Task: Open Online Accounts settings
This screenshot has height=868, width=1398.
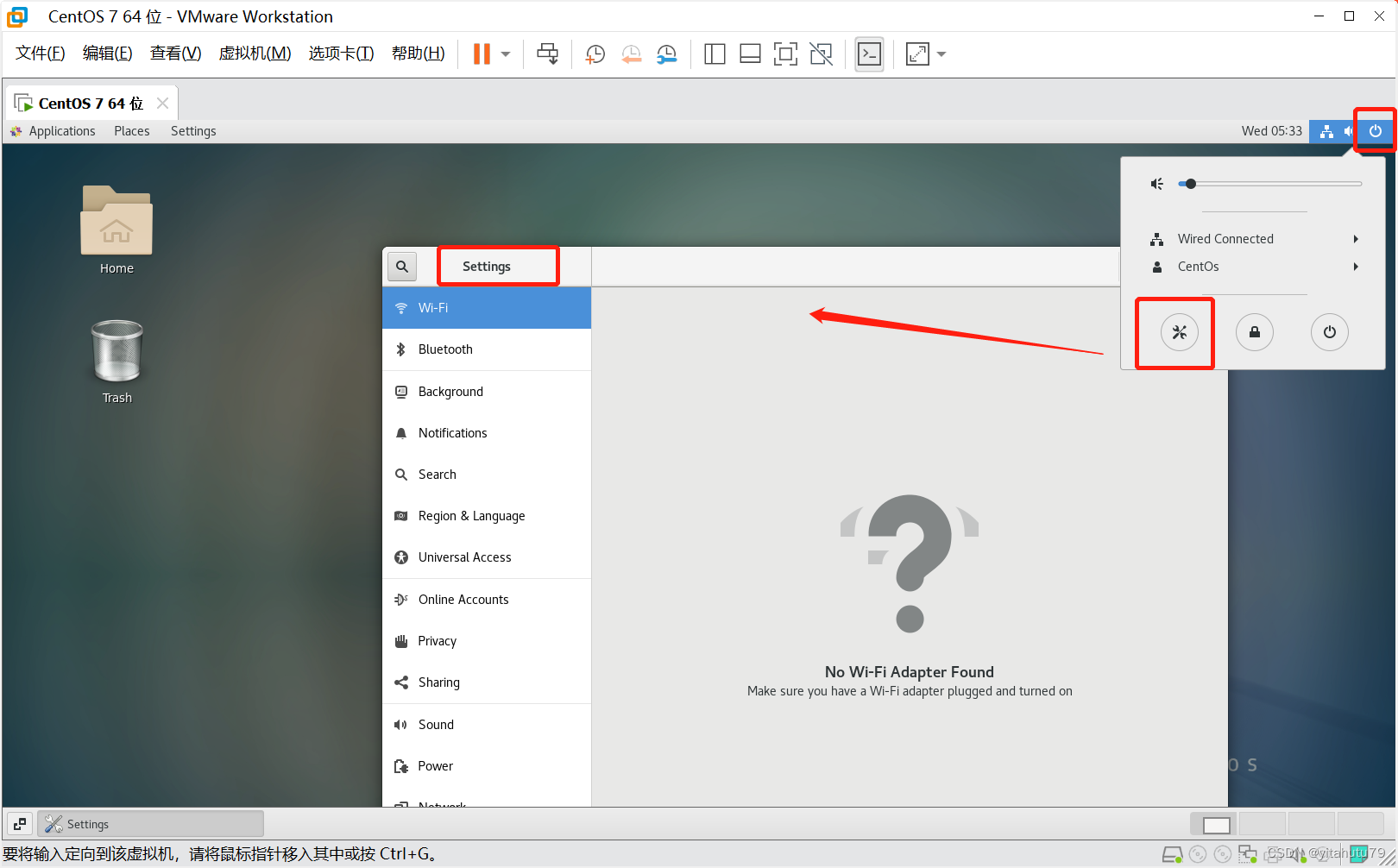Action: point(487,600)
